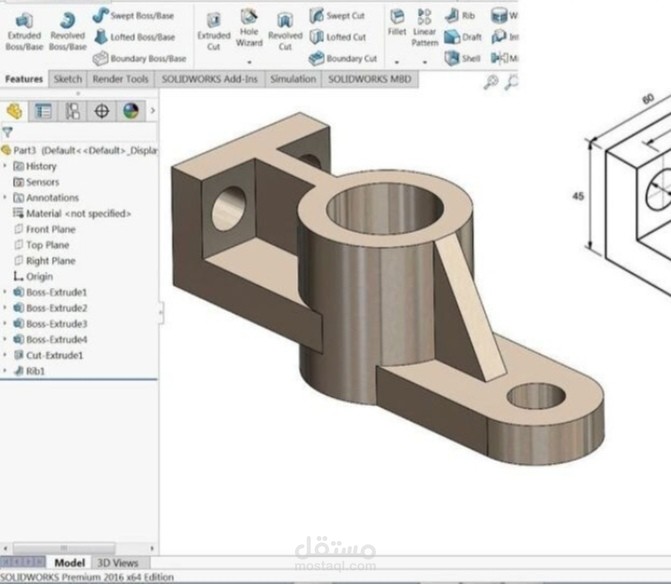Open the DisplayManager color sphere tab
The width and height of the screenshot is (671, 585).
pos(131,111)
